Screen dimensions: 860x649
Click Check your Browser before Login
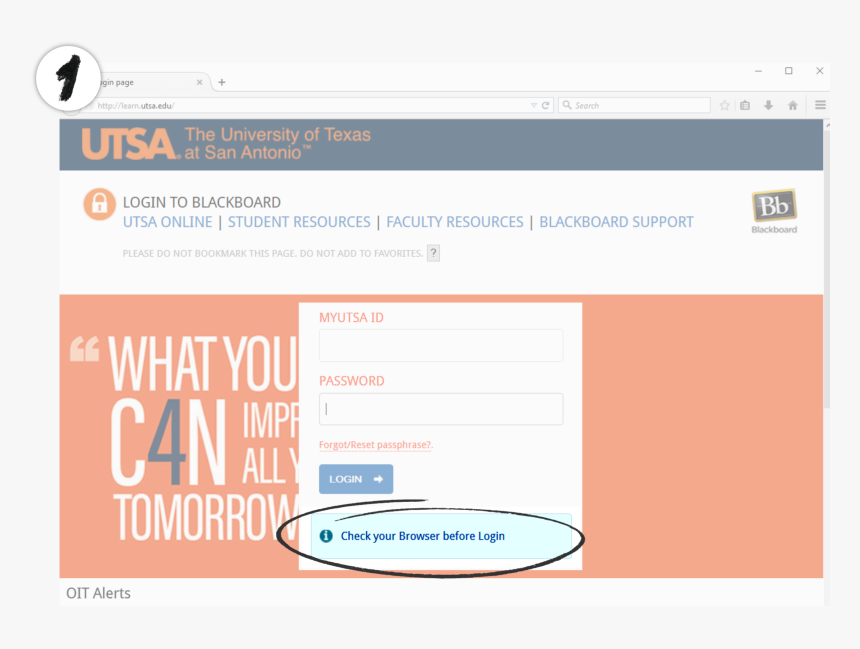pyautogui.click(x=422, y=536)
